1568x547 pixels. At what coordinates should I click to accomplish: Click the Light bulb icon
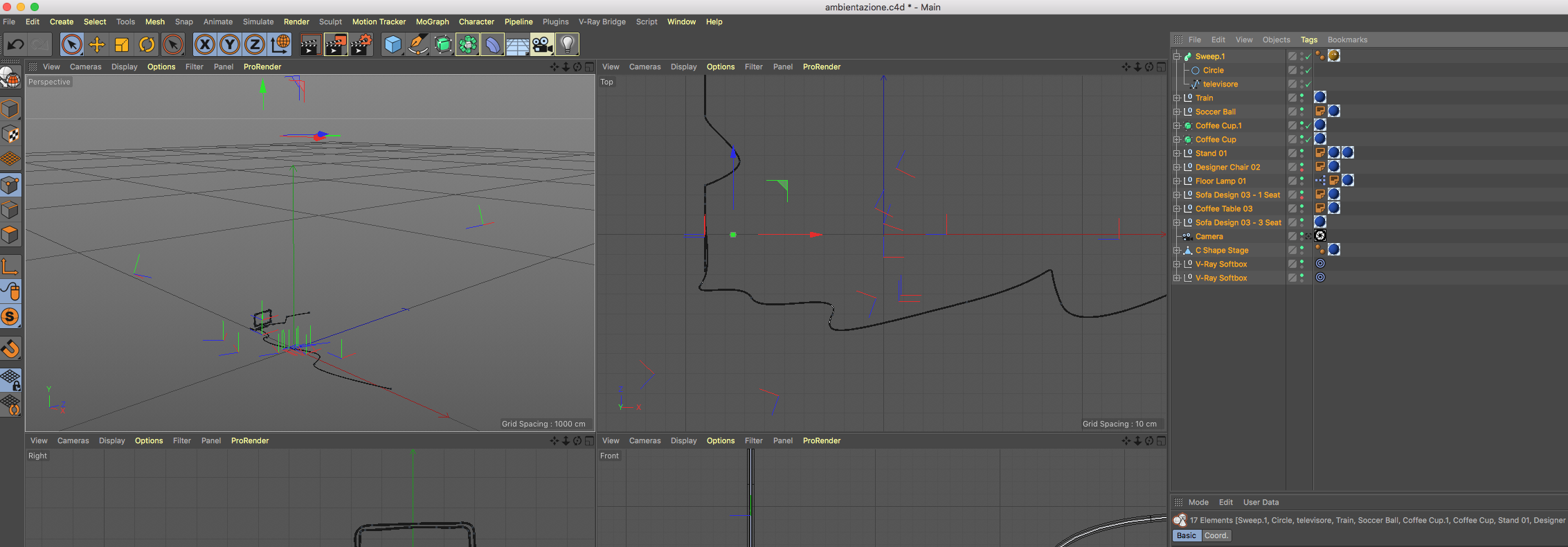click(567, 45)
